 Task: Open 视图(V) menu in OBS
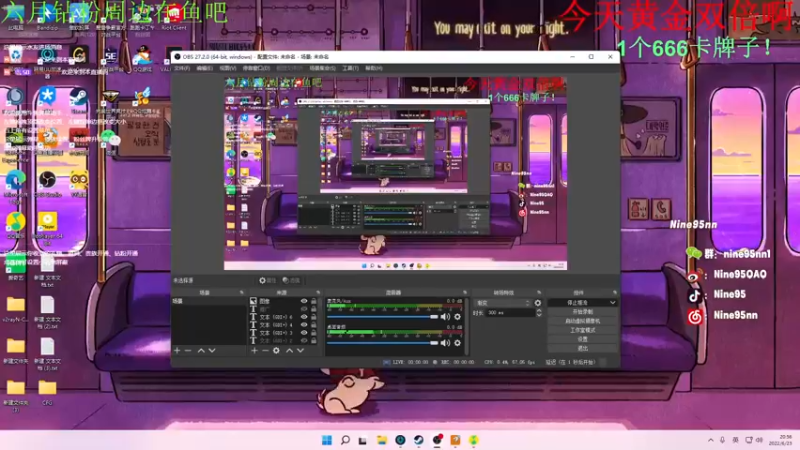pos(228,68)
